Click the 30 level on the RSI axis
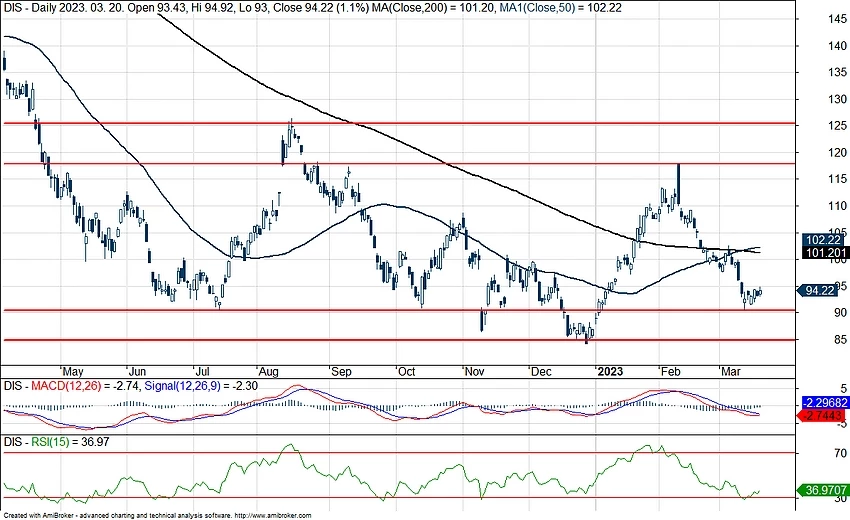850x520 pixels. 841,499
